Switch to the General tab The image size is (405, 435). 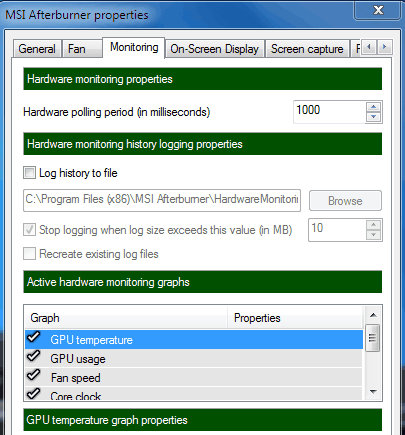[x=37, y=49]
